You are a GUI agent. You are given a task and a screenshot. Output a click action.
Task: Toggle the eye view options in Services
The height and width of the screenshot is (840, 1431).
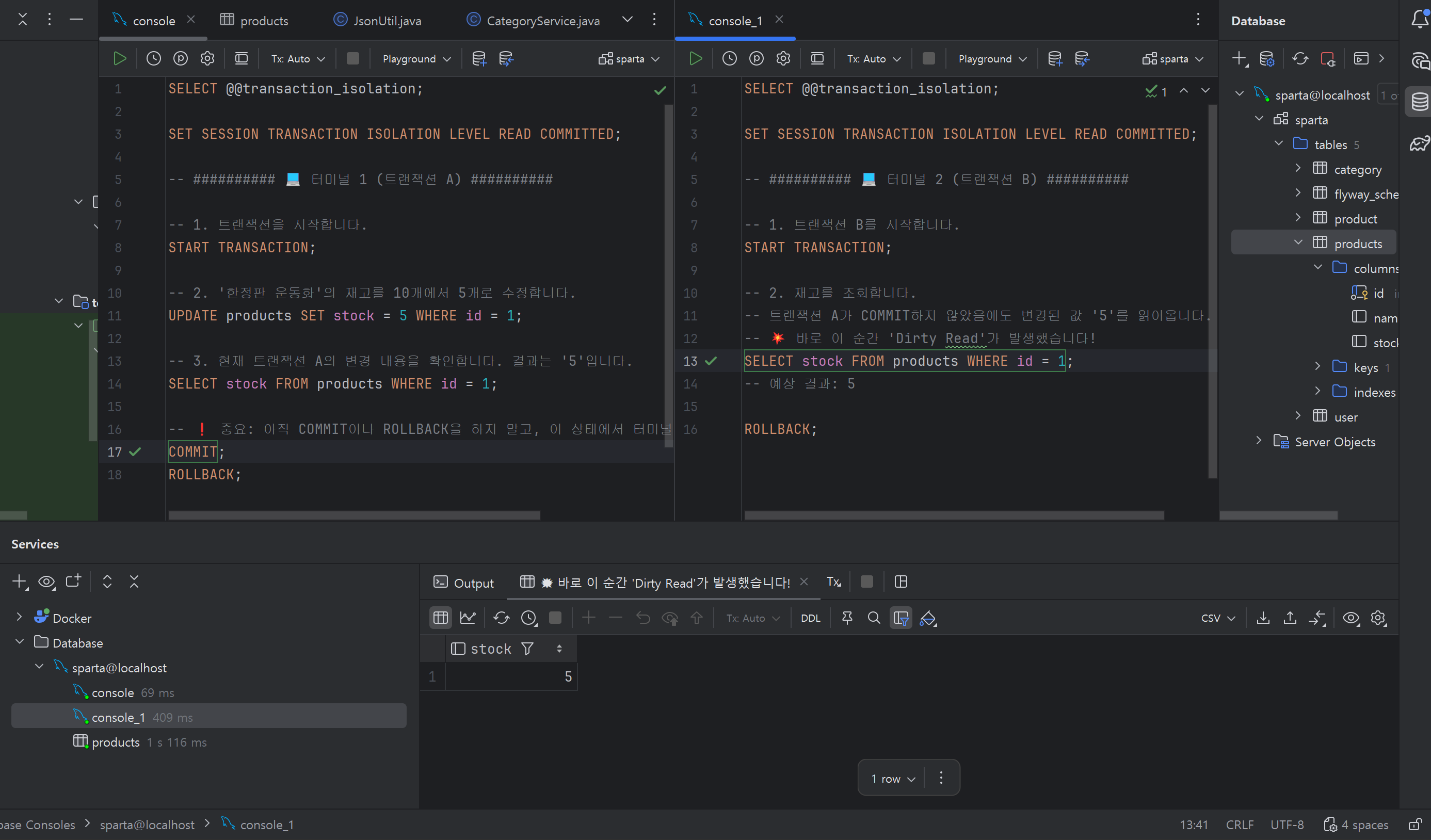tap(46, 581)
